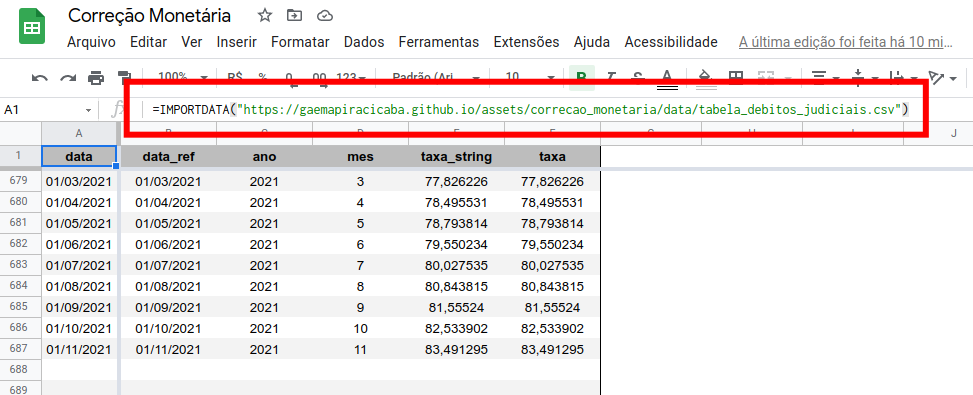Toggle bold formatting
The height and width of the screenshot is (395, 973).
pyautogui.click(x=581, y=78)
